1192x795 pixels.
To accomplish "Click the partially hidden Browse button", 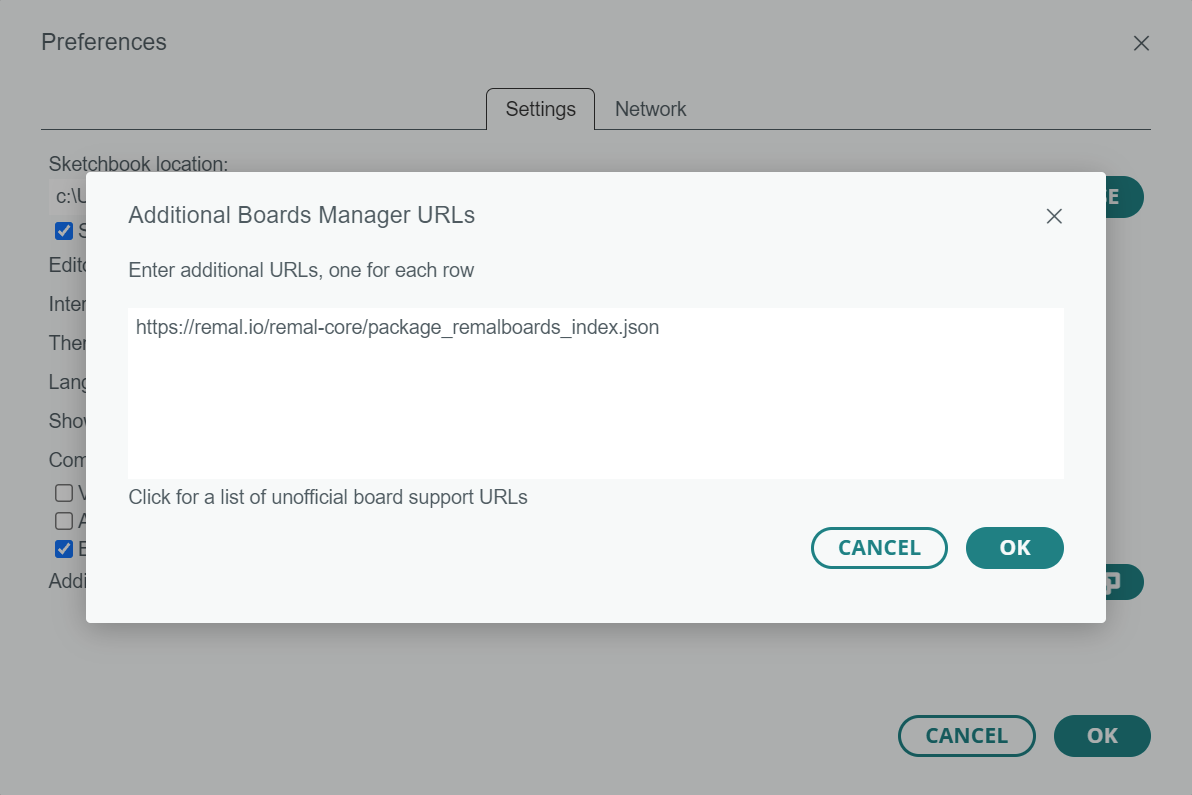I will coord(1123,197).
